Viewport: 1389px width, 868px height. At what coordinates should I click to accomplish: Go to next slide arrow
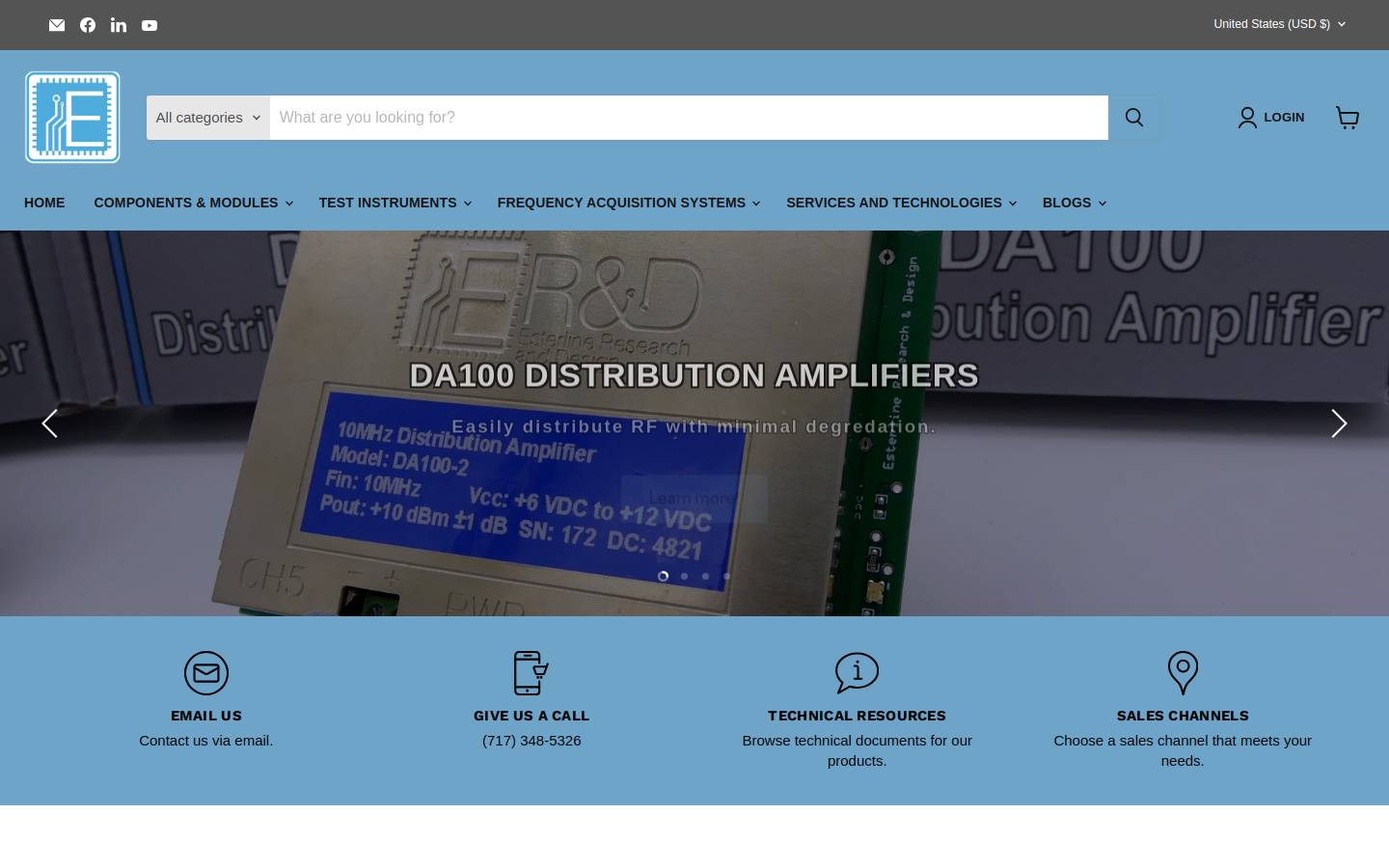pos(1339,423)
